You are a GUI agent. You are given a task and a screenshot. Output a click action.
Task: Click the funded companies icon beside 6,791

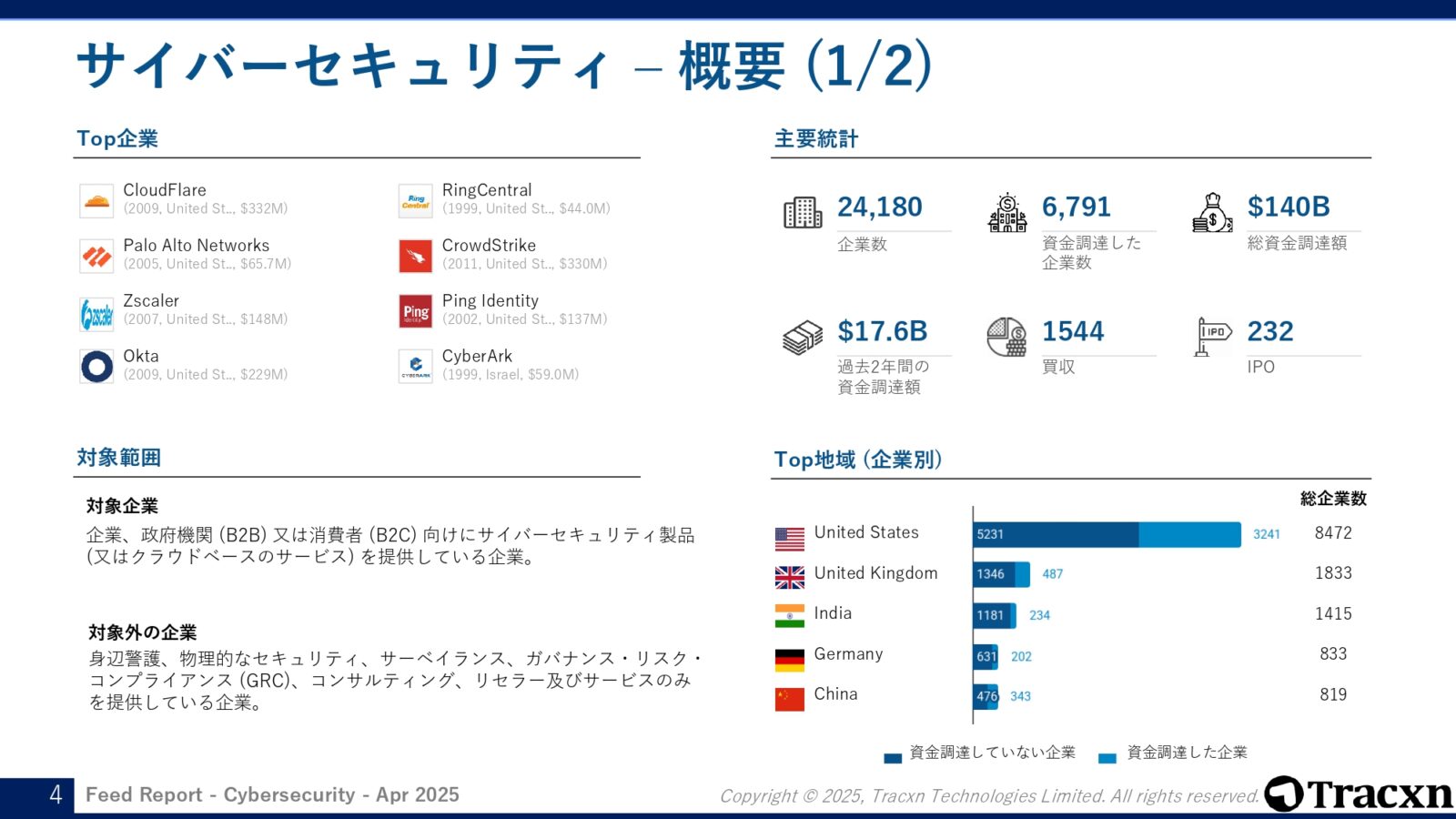click(1007, 213)
